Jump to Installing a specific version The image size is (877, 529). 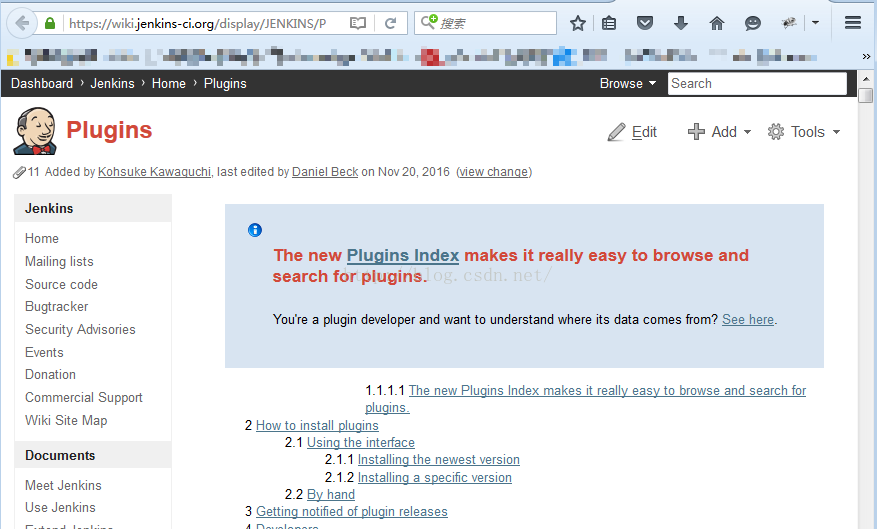[x=435, y=478]
